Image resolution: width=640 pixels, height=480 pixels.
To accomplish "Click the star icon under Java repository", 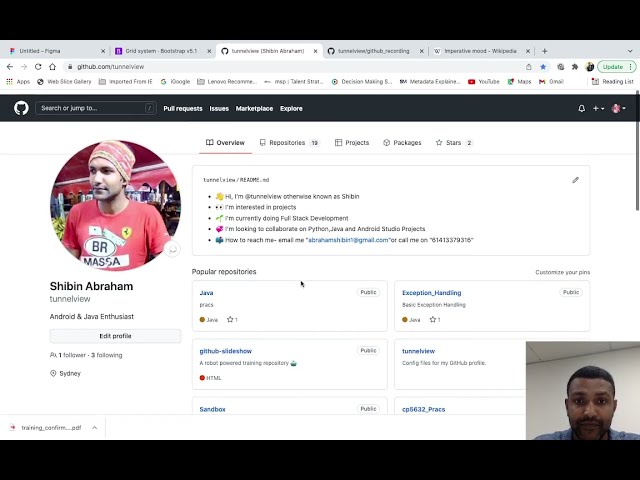I will click(230, 320).
